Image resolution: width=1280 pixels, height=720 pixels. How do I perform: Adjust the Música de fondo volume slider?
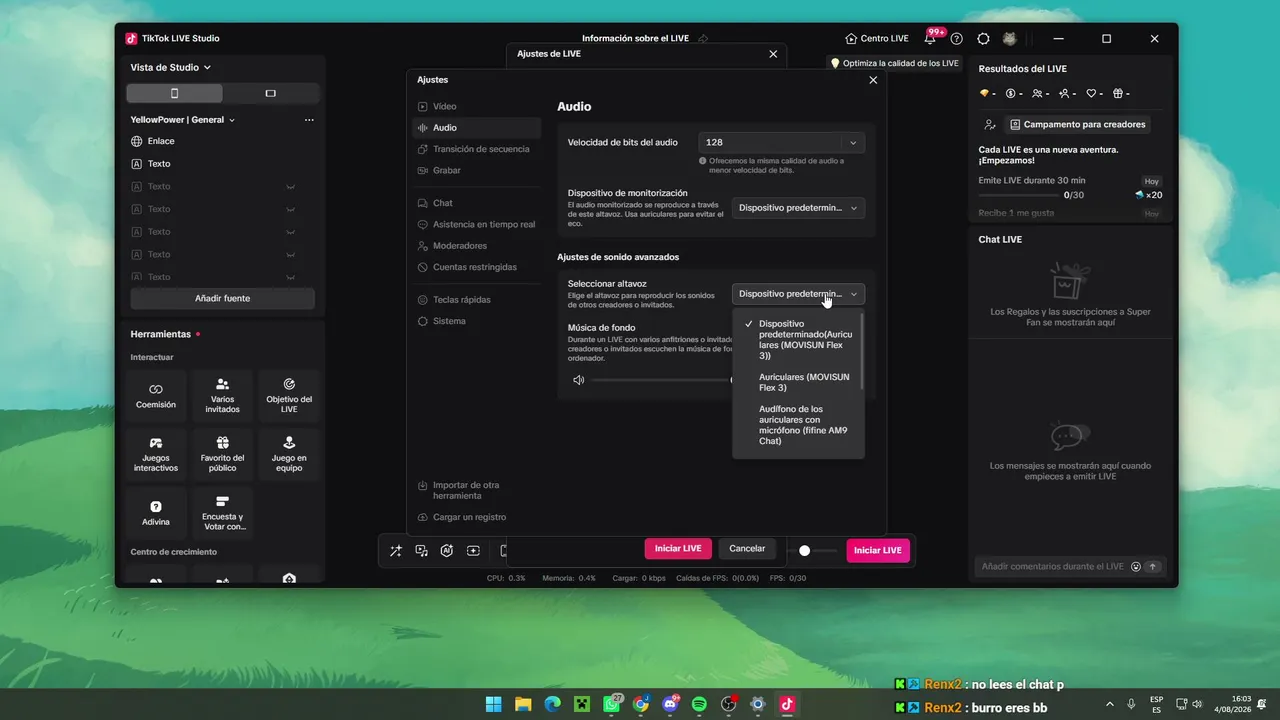pyautogui.click(x=662, y=380)
